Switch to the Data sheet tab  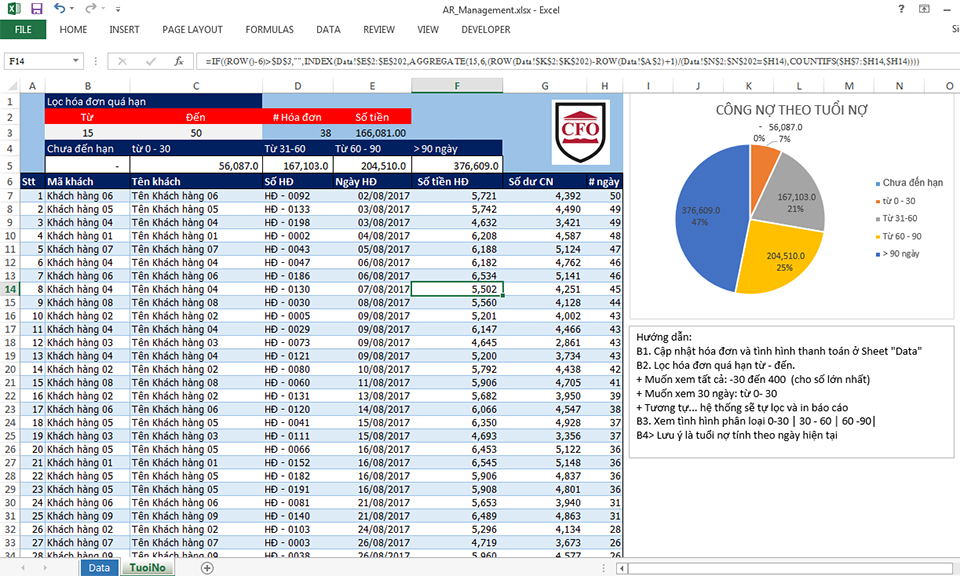click(x=99, y=567)
